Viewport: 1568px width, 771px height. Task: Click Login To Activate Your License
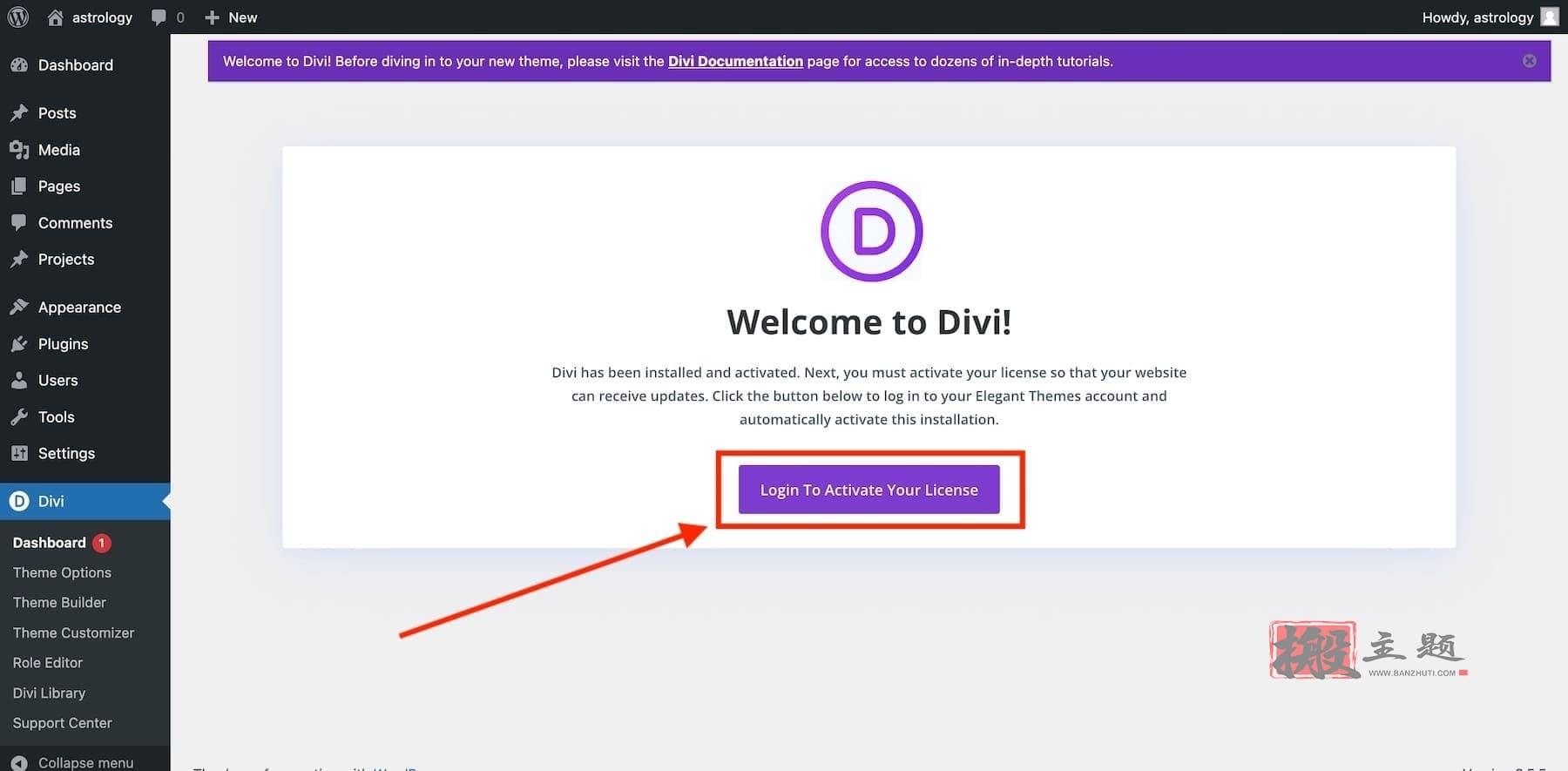coord(869,490)
